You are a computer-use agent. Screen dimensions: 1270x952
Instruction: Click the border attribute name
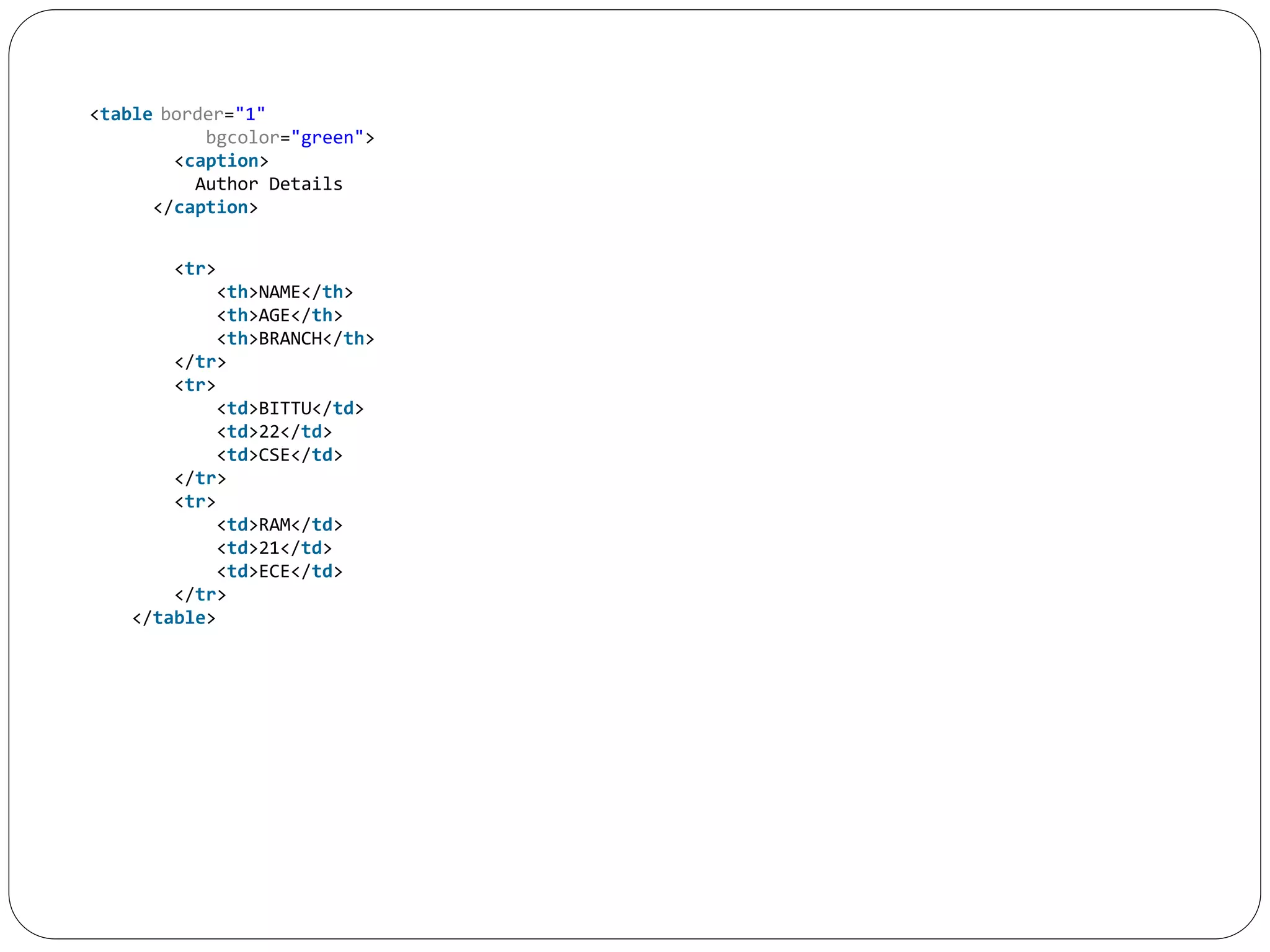[192, 115]
